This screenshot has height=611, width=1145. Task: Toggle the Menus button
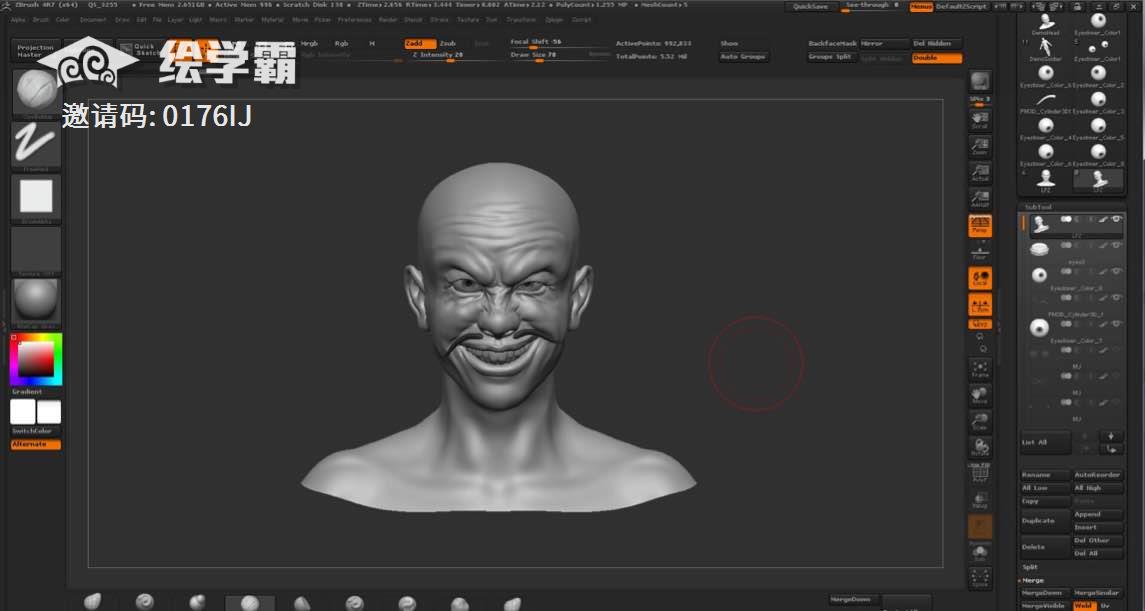[922, 7]
